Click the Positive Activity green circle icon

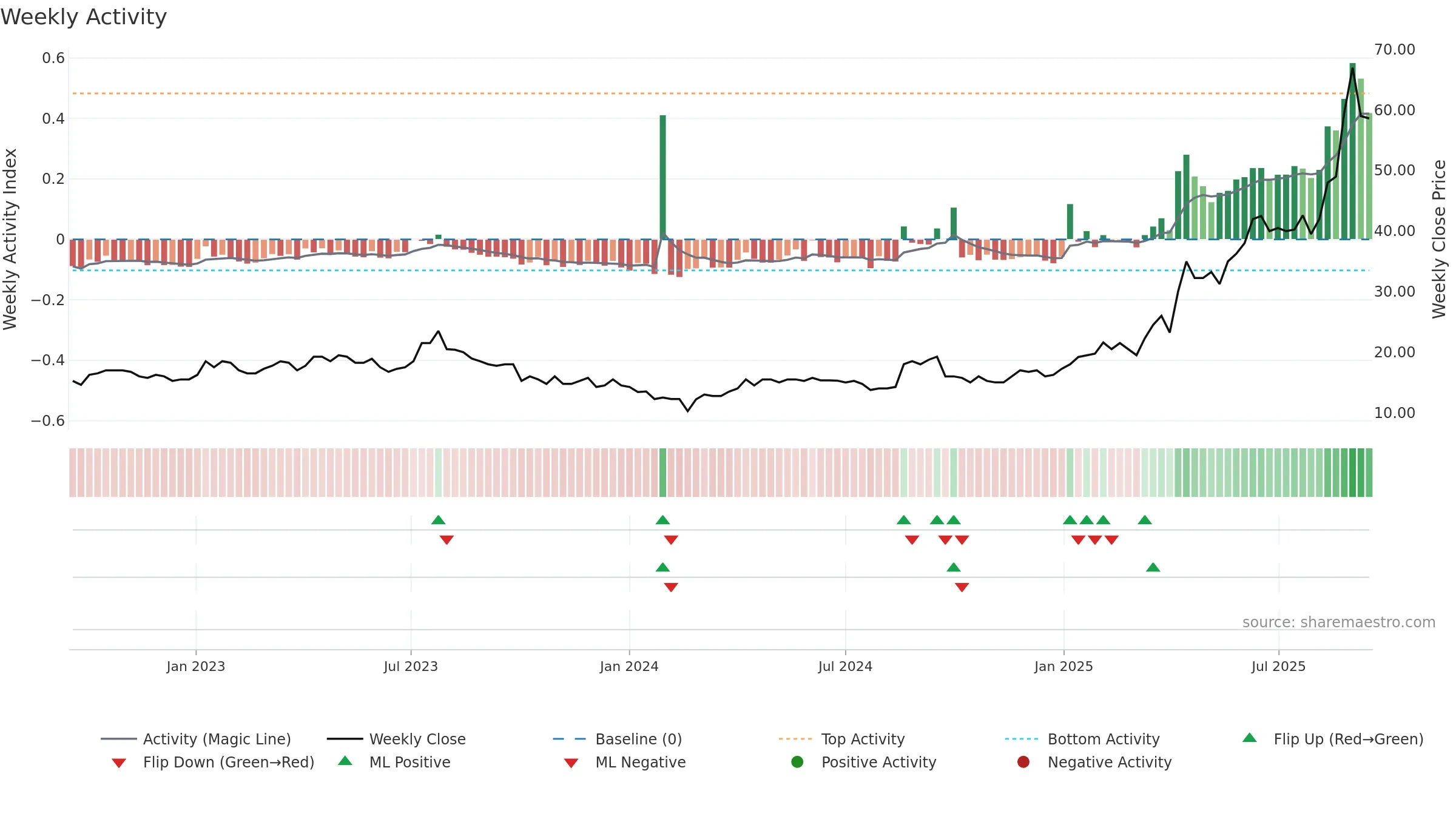[797, 762]
